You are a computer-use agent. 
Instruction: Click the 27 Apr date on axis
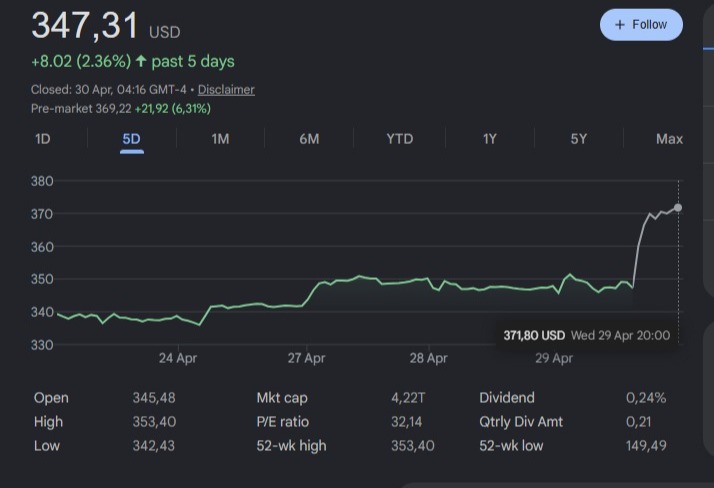tap(306, 358)
